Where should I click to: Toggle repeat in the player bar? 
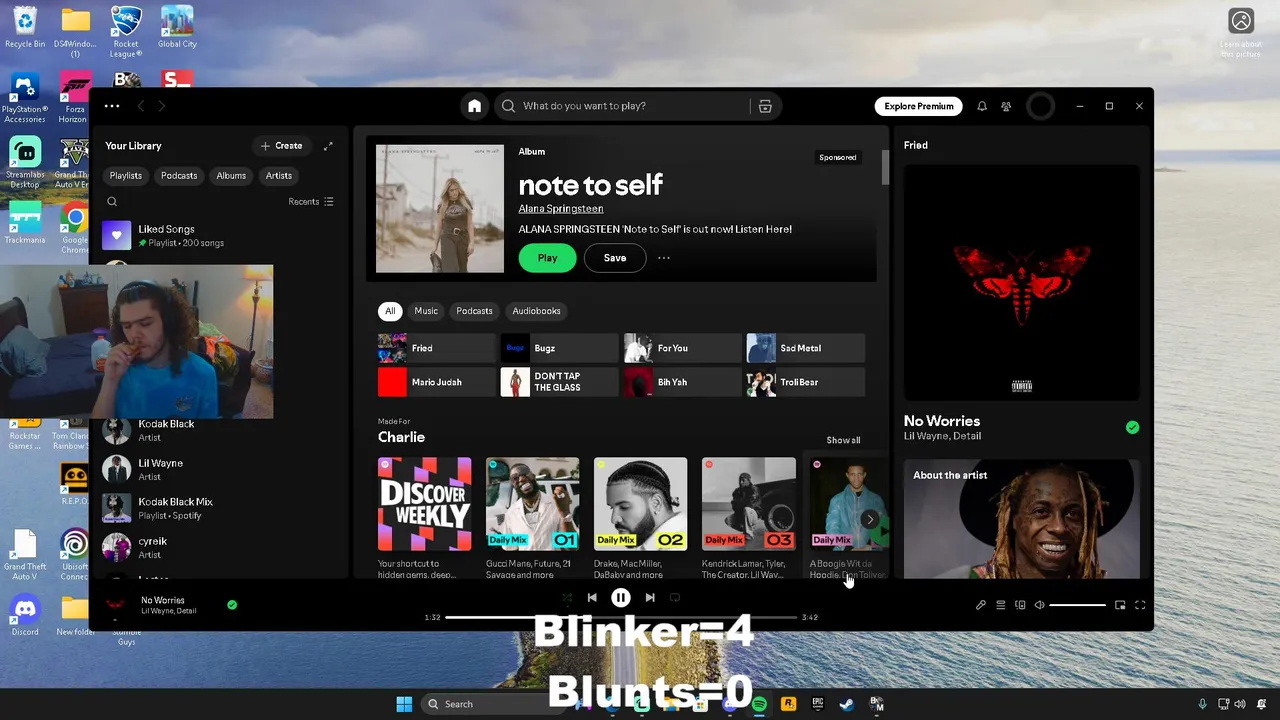pos(675,598)
